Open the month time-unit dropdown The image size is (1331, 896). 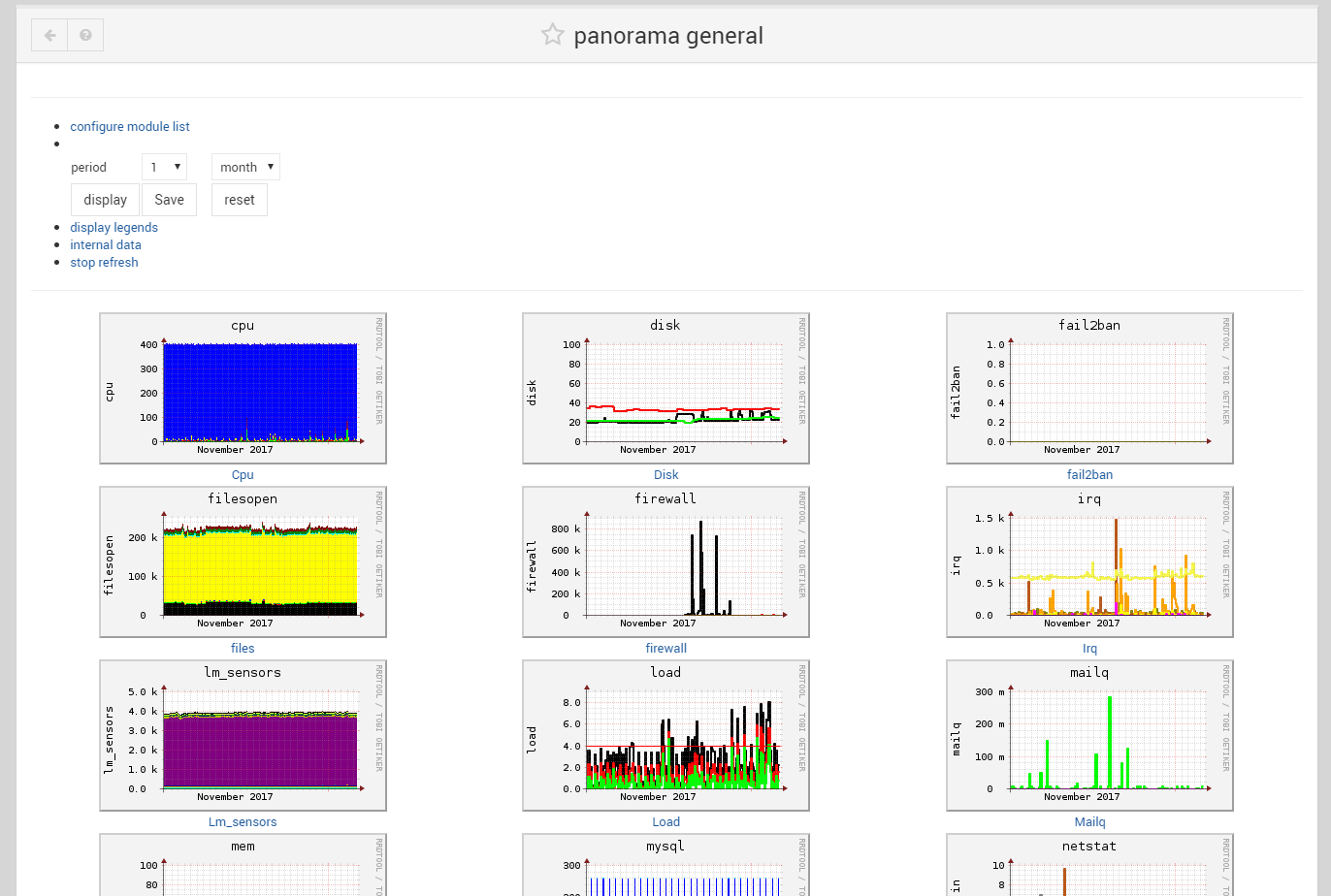coord(244,166)
